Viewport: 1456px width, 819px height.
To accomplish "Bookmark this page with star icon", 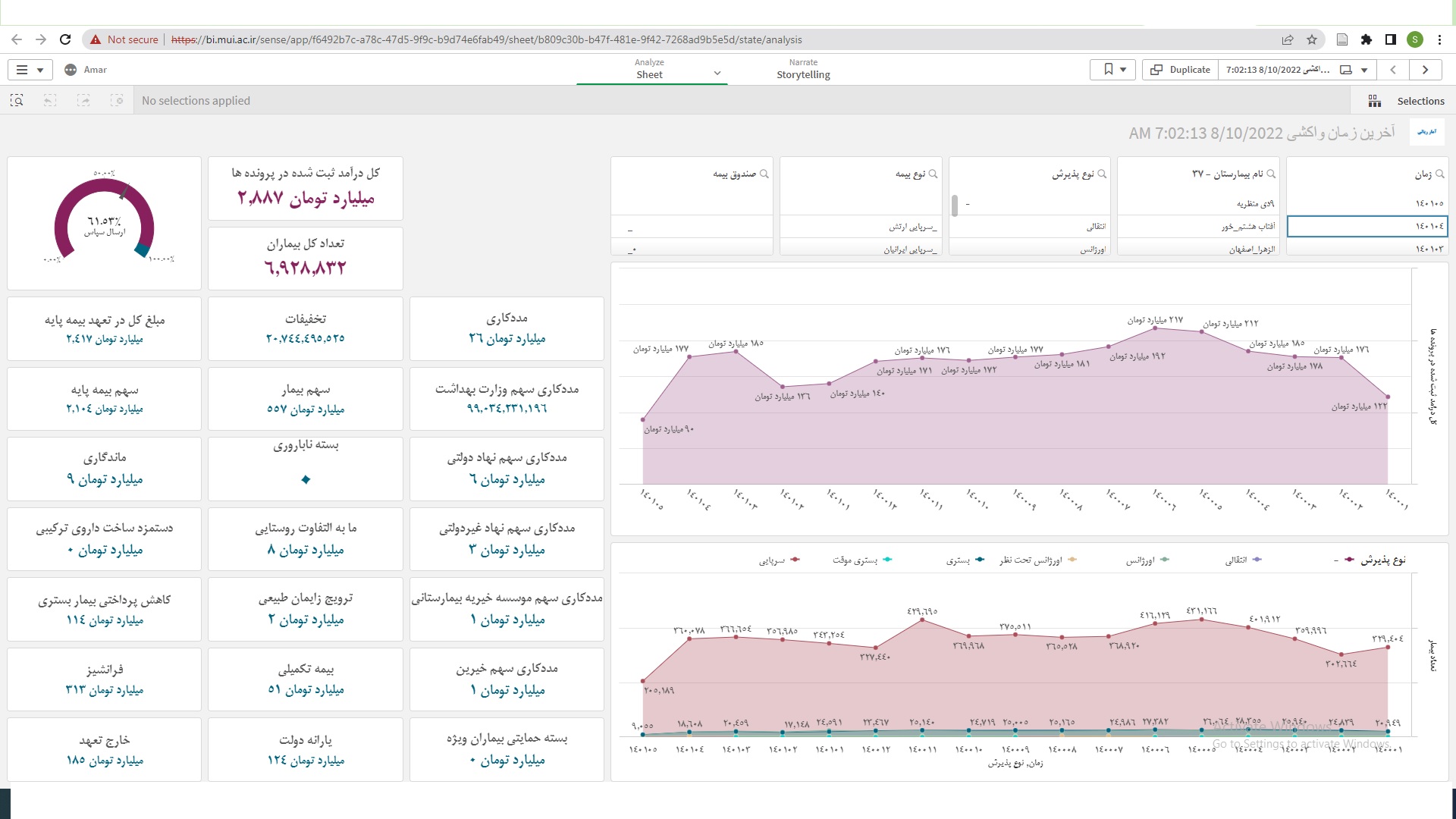I will (x=1312, y=39).
